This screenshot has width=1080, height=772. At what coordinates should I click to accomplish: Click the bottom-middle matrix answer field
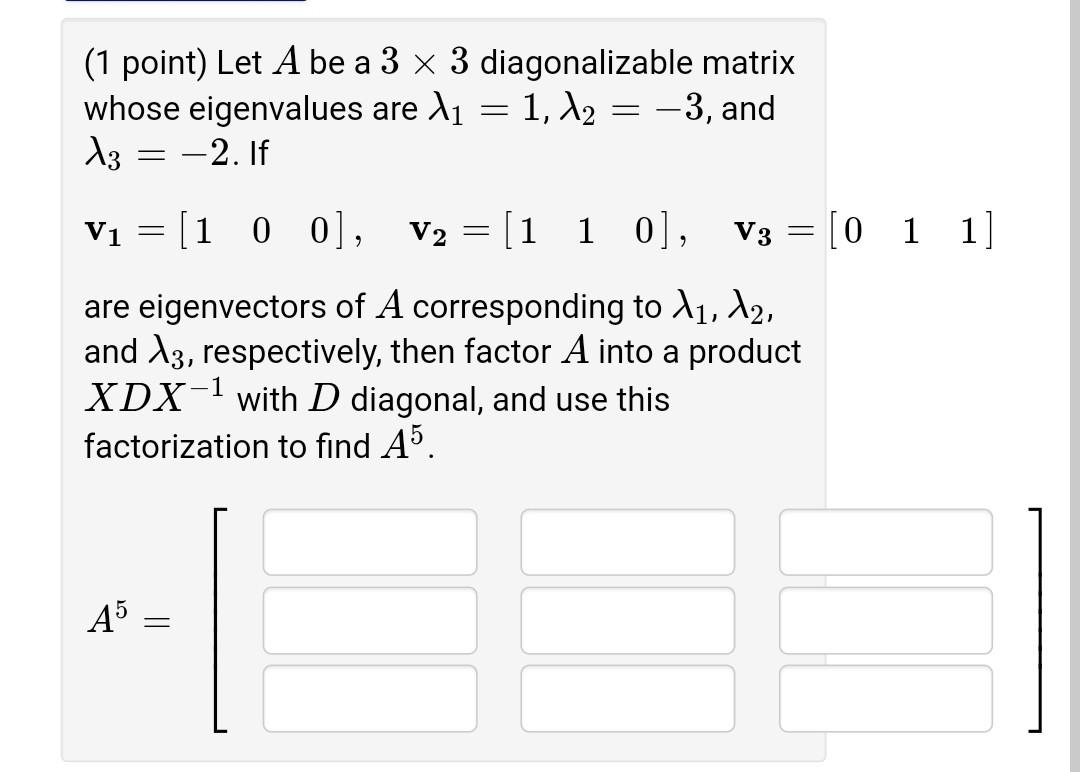point(627,696)
